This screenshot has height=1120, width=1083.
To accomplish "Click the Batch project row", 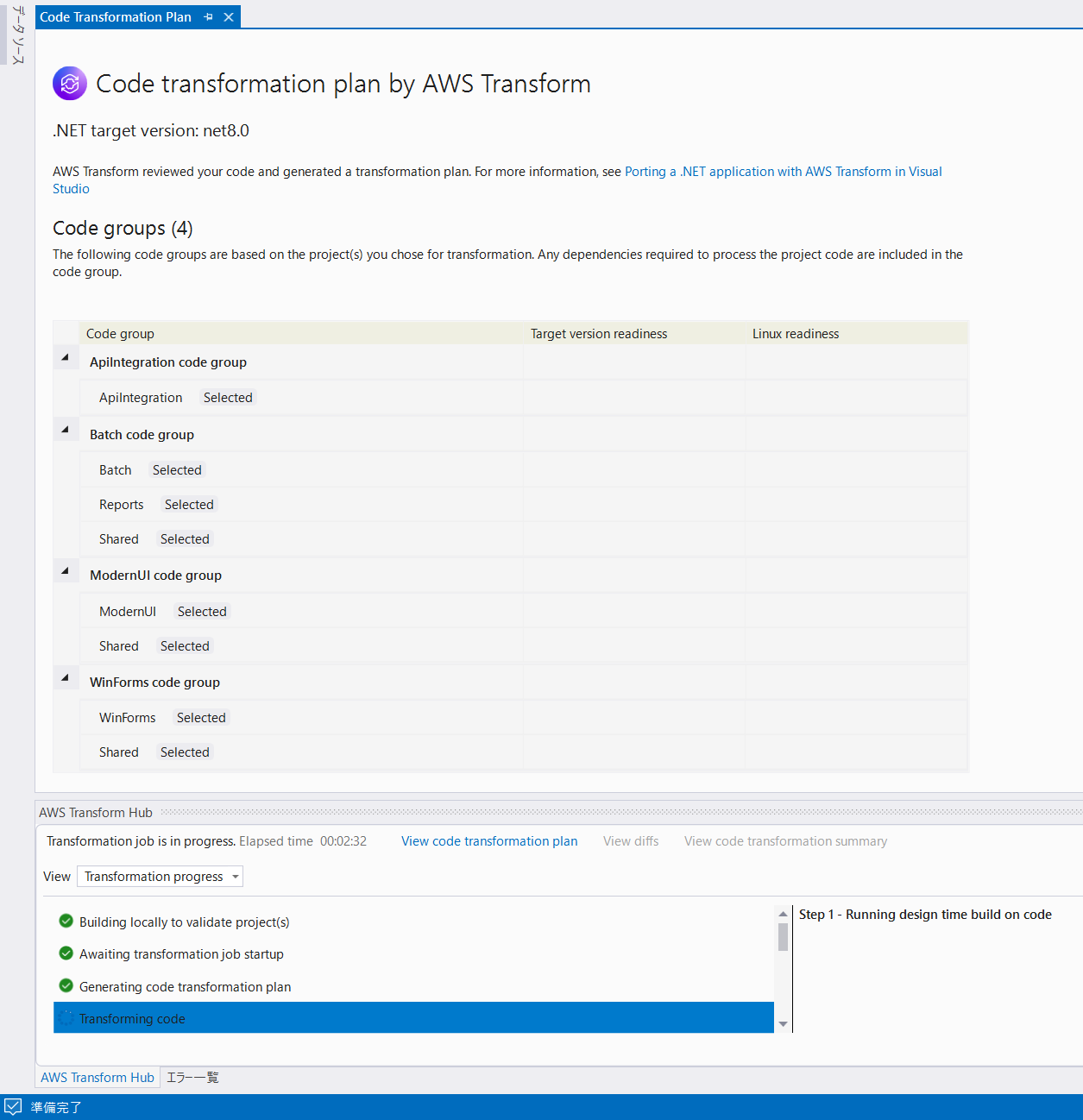I will (523, 470).
